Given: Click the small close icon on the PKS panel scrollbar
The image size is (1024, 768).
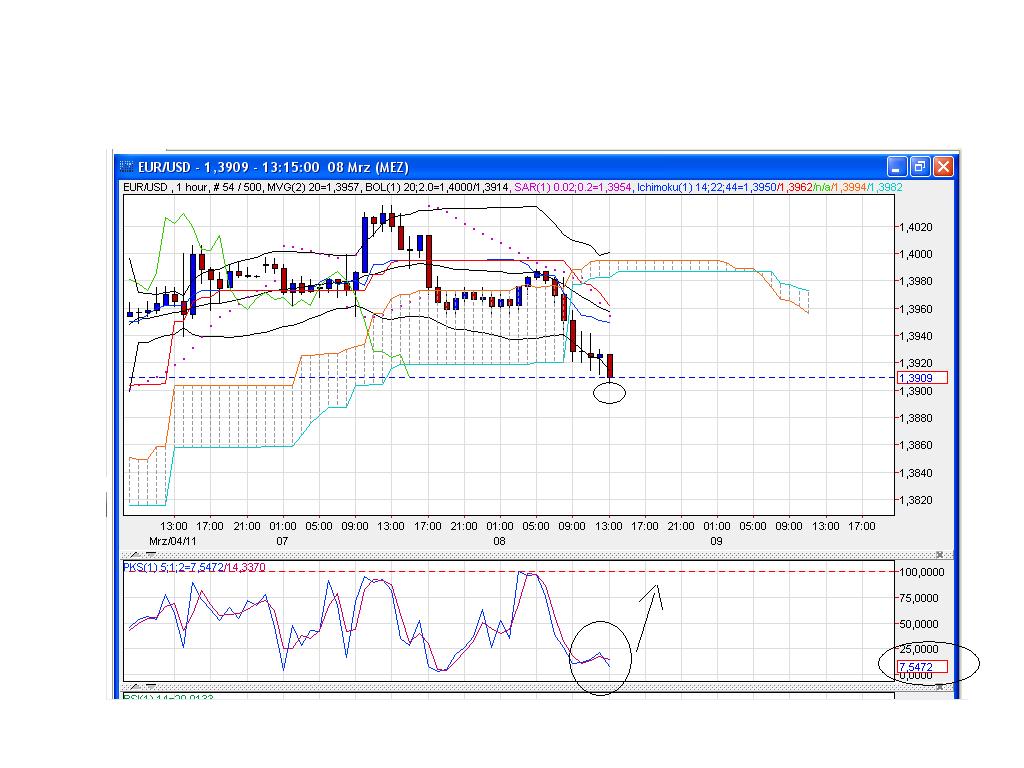Looking at the screenshot, I should click(939, 555).
